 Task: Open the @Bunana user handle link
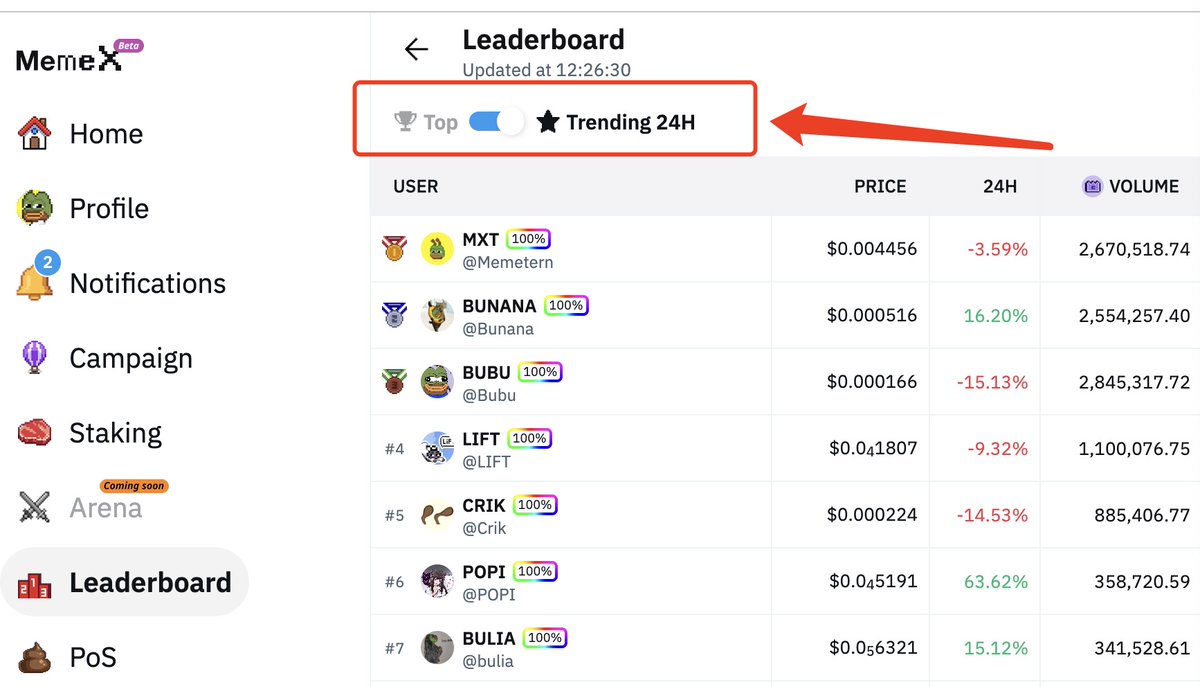tap(498, 329)
